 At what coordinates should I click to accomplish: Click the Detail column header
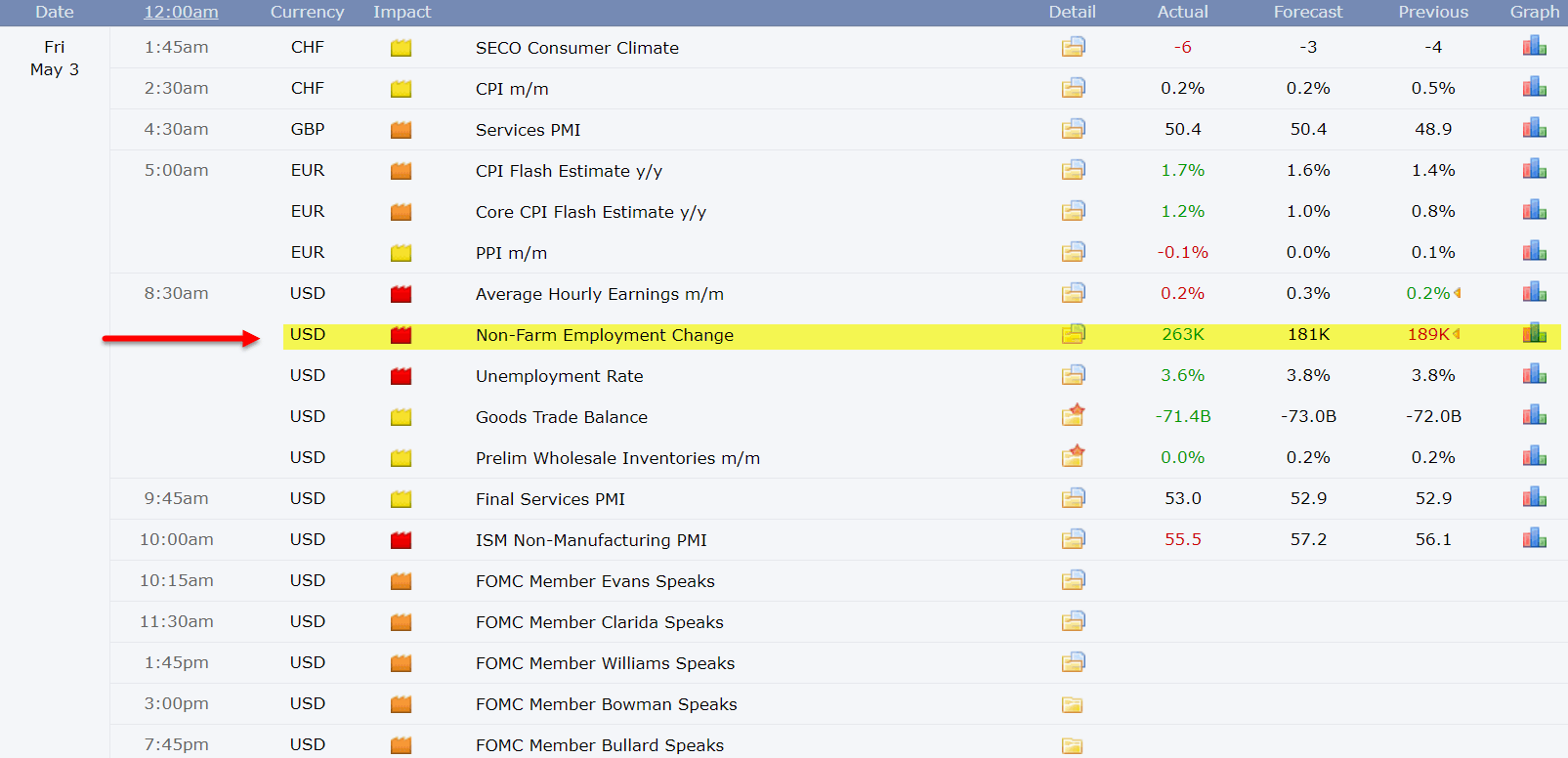click(1073, 12)
